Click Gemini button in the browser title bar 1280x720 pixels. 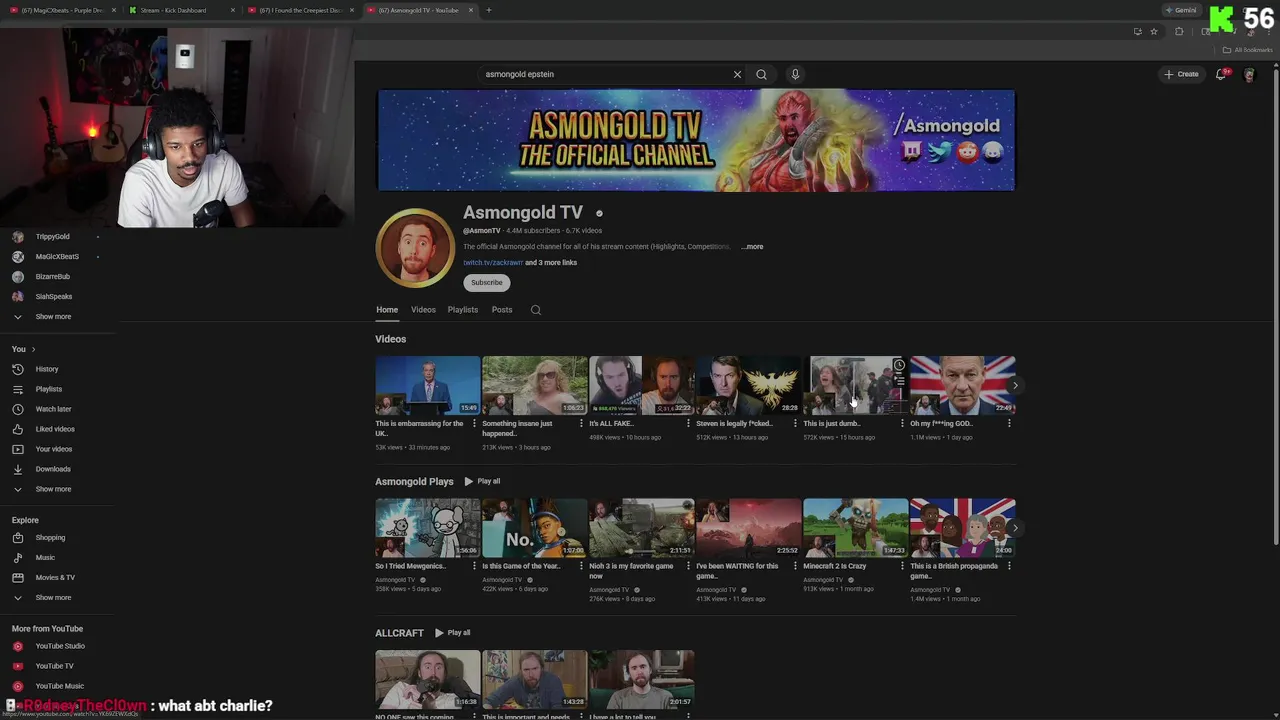point(1181,10)
